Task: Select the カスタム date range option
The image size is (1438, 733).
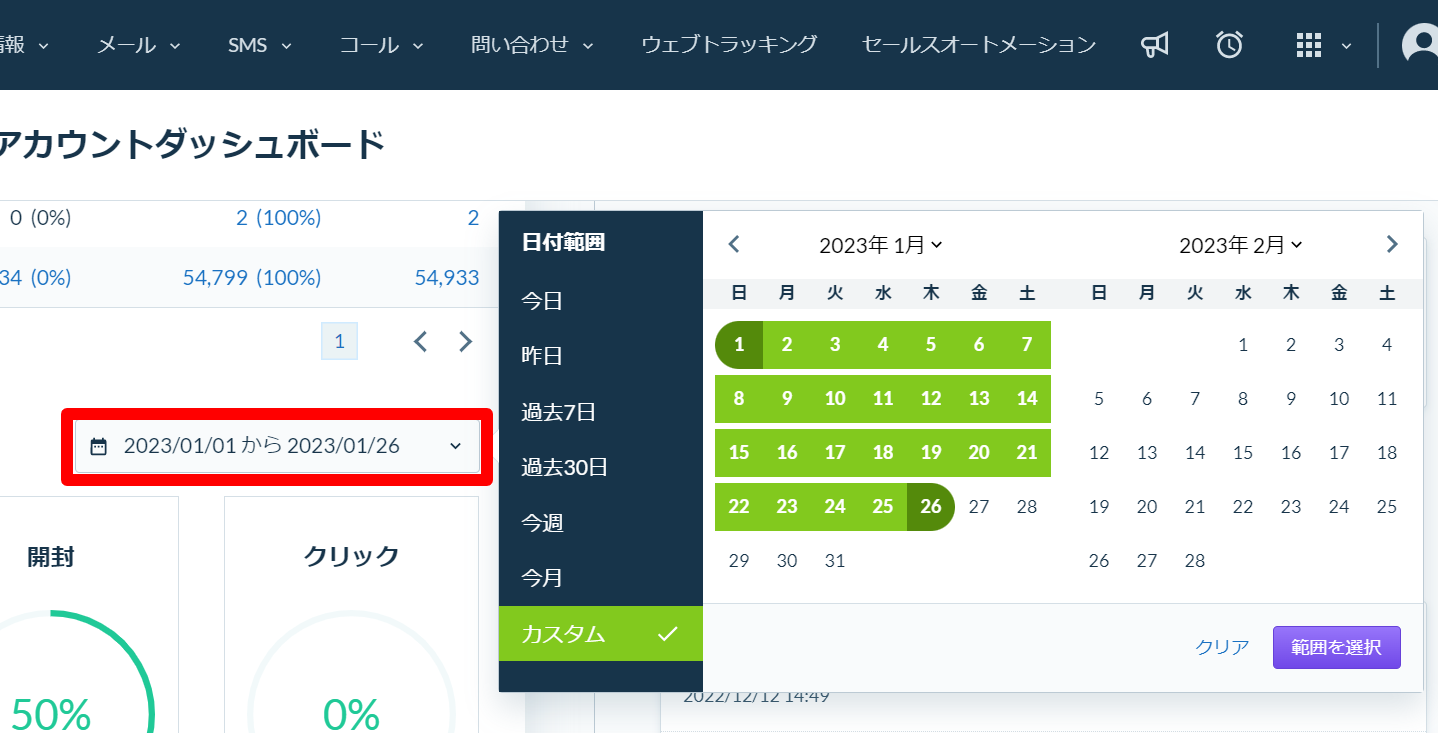Action: coord(601,633)
